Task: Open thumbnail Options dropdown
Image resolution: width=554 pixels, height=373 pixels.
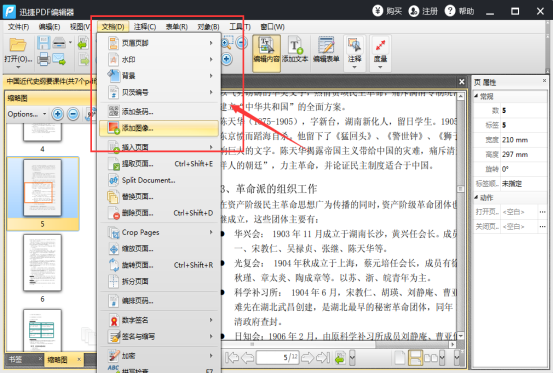Action: tap(27, 114)
